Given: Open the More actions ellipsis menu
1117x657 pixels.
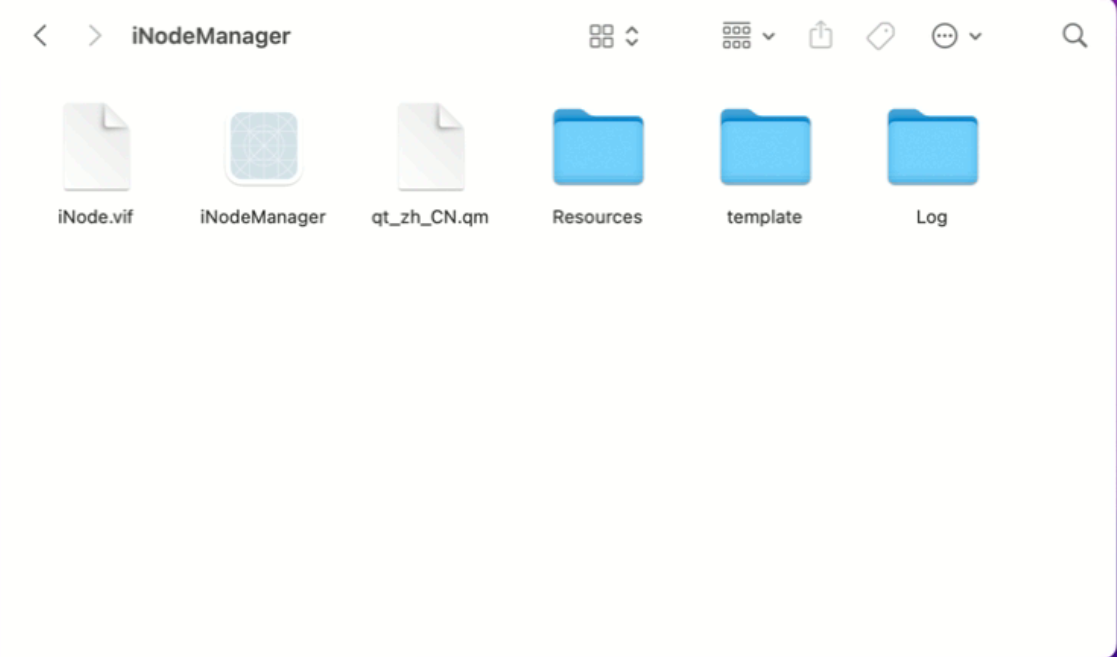Looking at the screenshot, I should click(945, 36).
